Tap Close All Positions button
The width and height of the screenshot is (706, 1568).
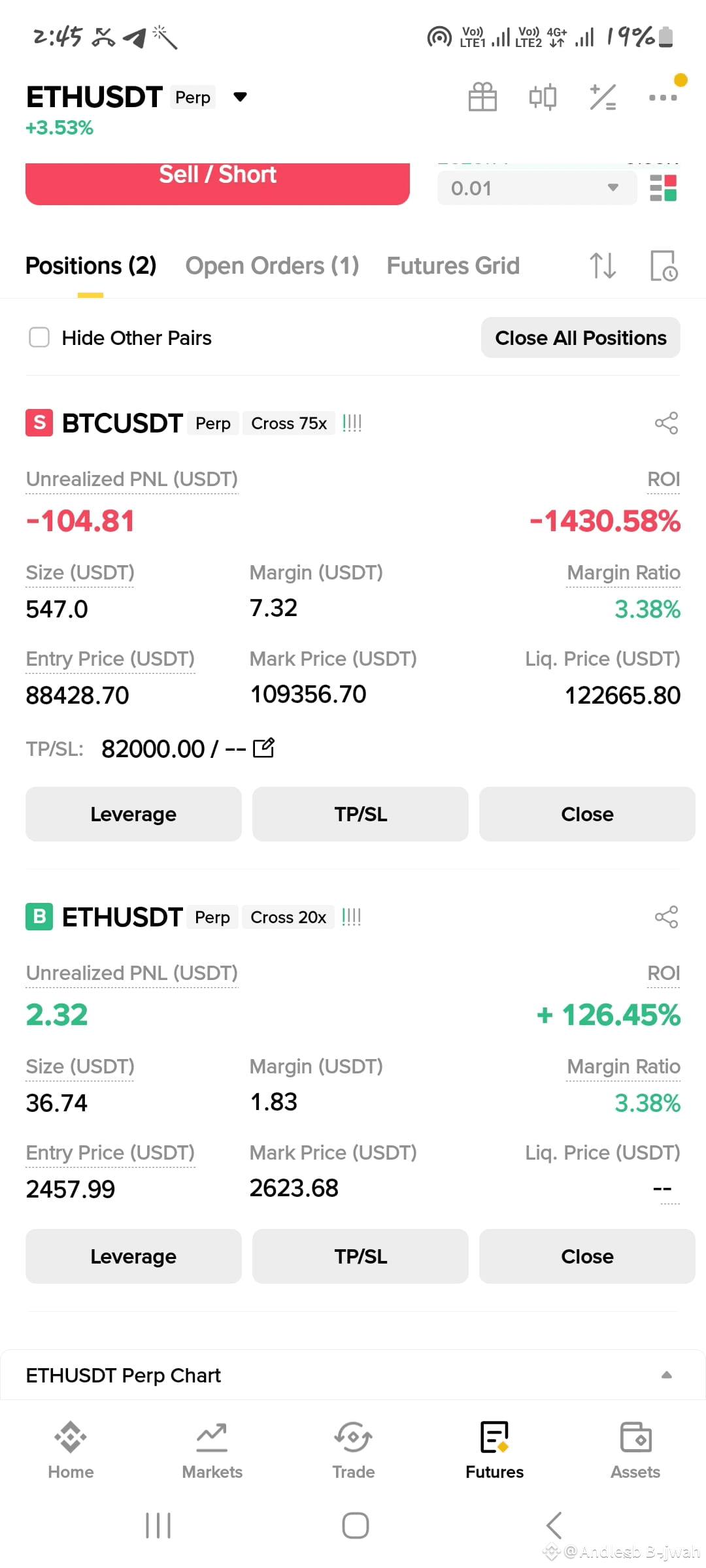click(580, 338)
